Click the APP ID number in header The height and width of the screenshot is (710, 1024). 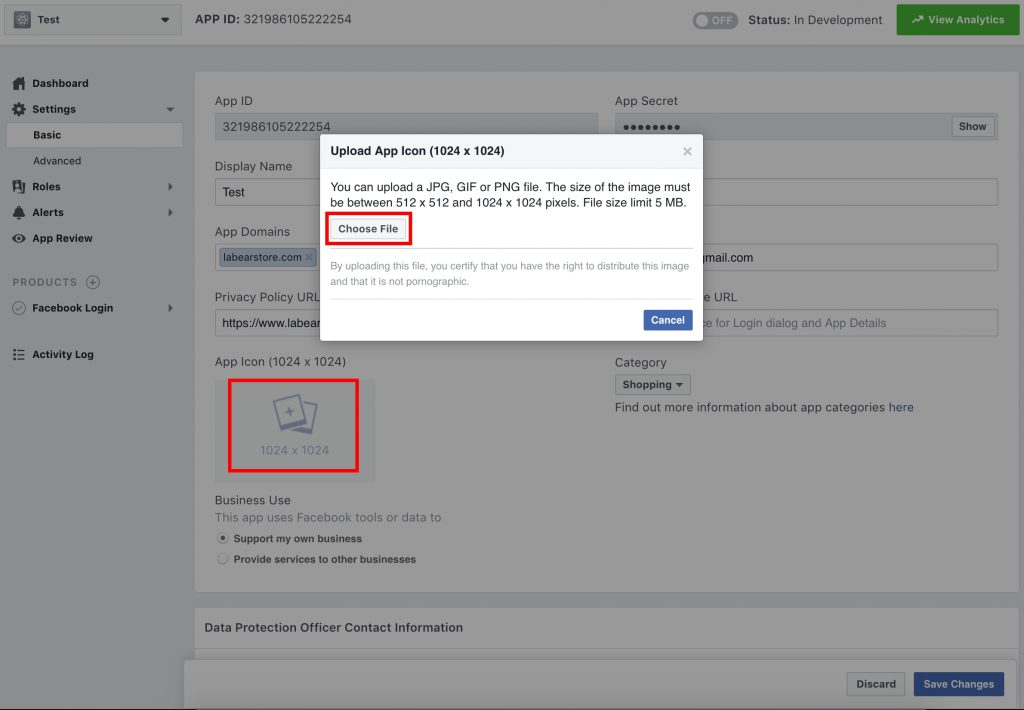click(x=297, y=19)
